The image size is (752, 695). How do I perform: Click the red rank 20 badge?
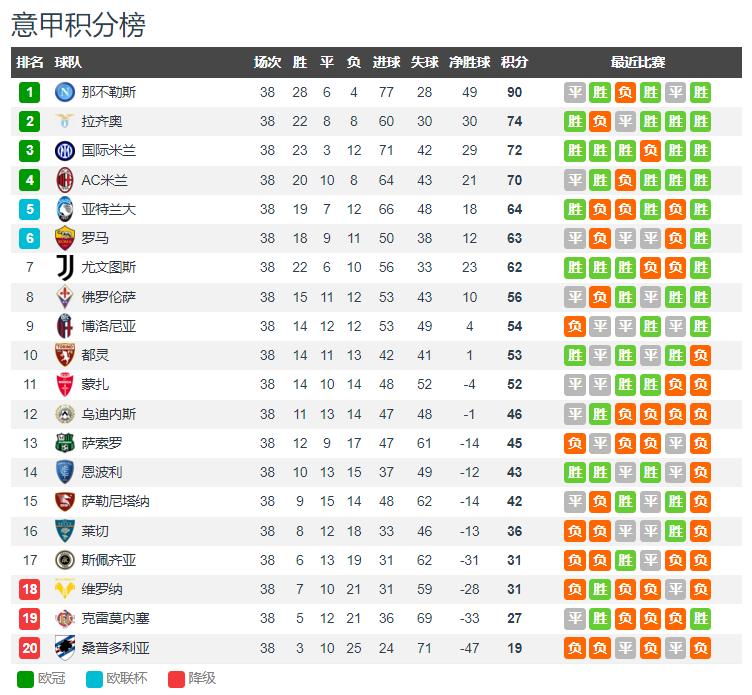[30, 648]
